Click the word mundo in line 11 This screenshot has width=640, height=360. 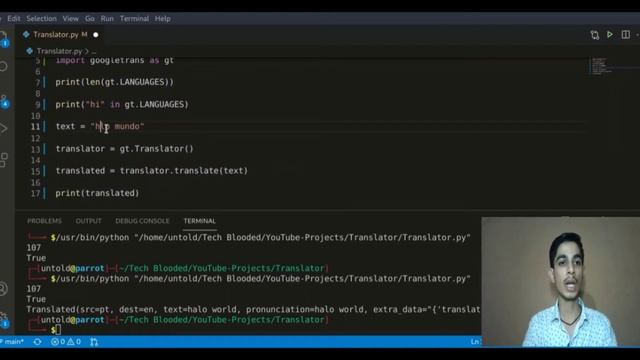pos(127,127)
